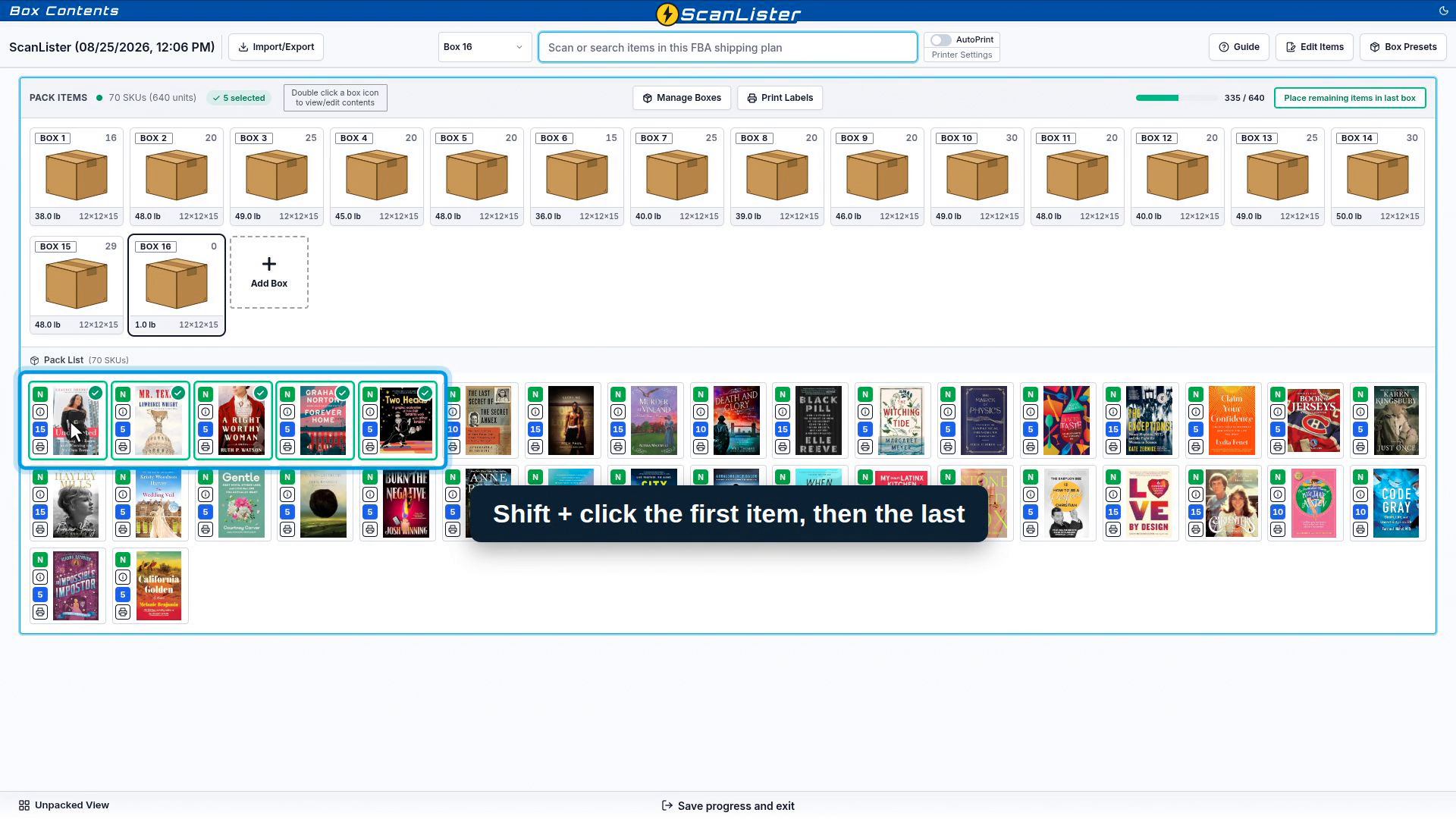Open info icon on Impossible Impostor book
1456x819 pixels.
(40, 577)
